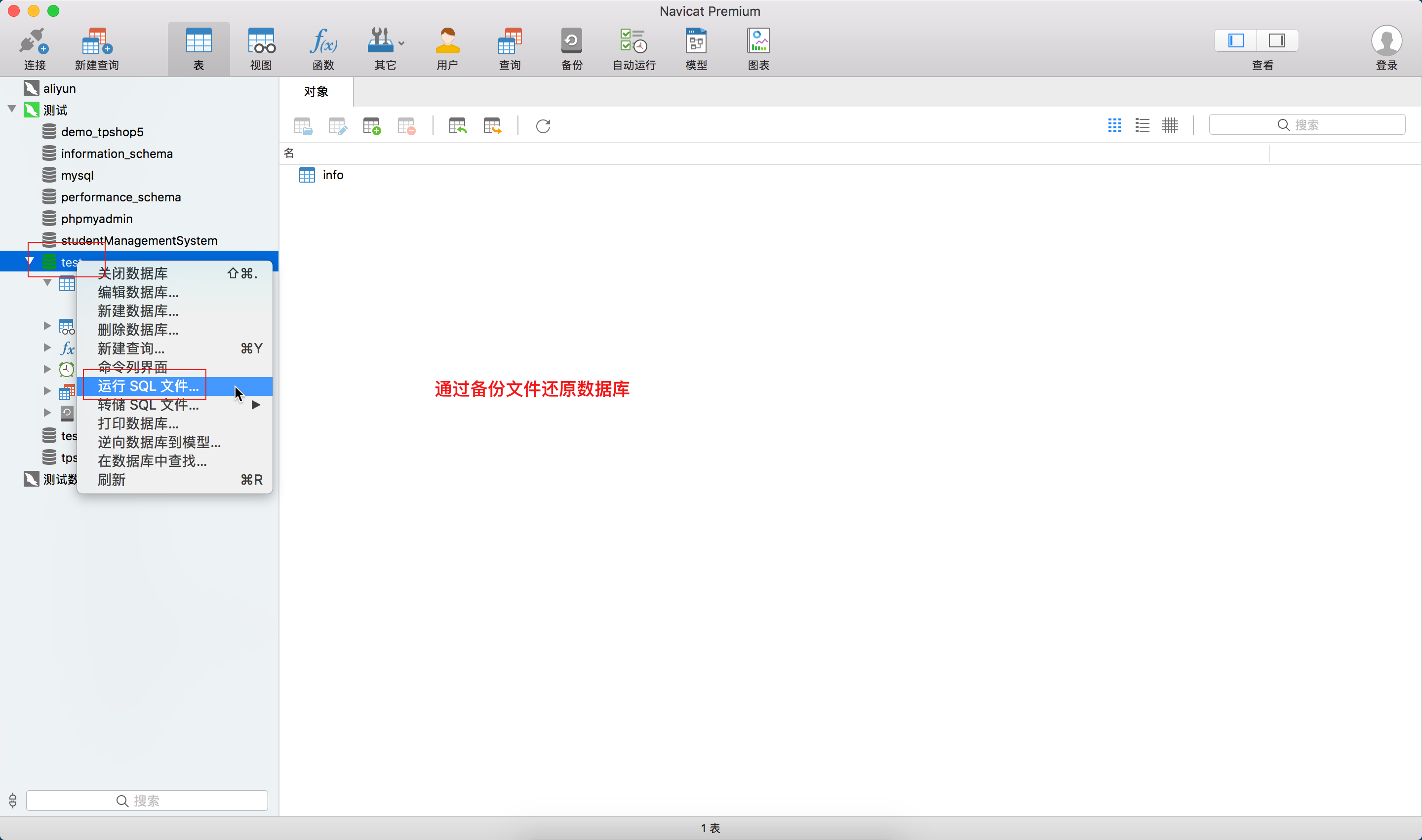
Task: Click the 连接 connection icon
Action: [x=34, y=42]
